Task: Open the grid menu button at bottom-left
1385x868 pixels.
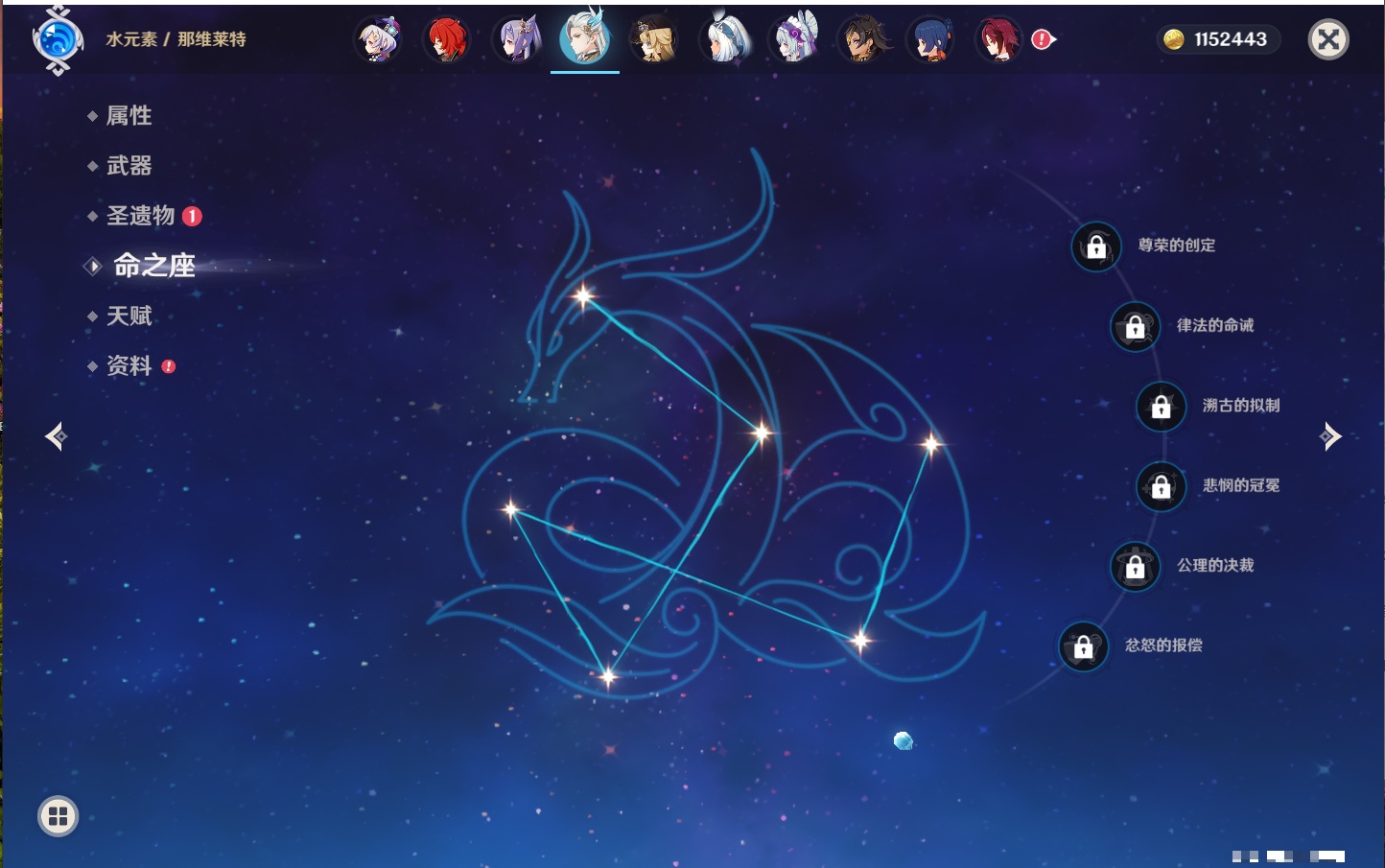Action: tap(58, 816)
